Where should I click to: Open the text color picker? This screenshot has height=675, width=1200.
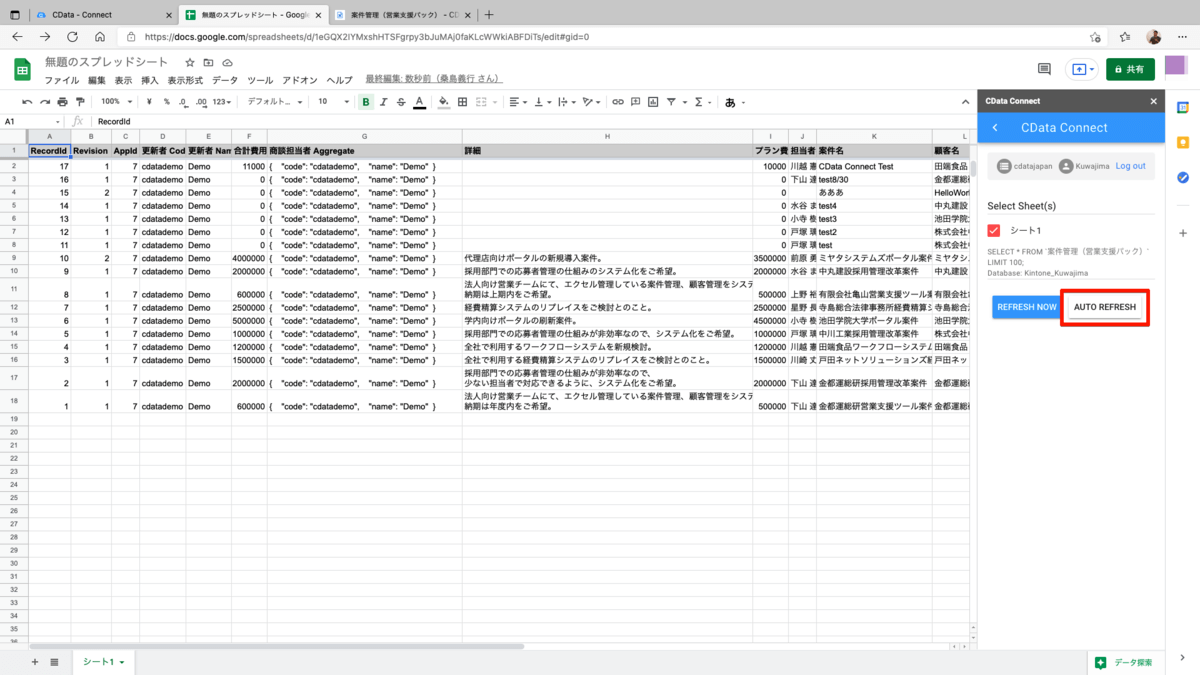point(419,102)
